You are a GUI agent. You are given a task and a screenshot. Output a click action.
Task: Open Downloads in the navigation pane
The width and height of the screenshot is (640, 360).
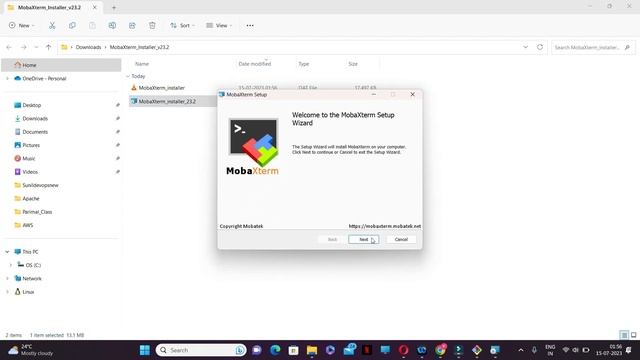(x=35, y=119)
